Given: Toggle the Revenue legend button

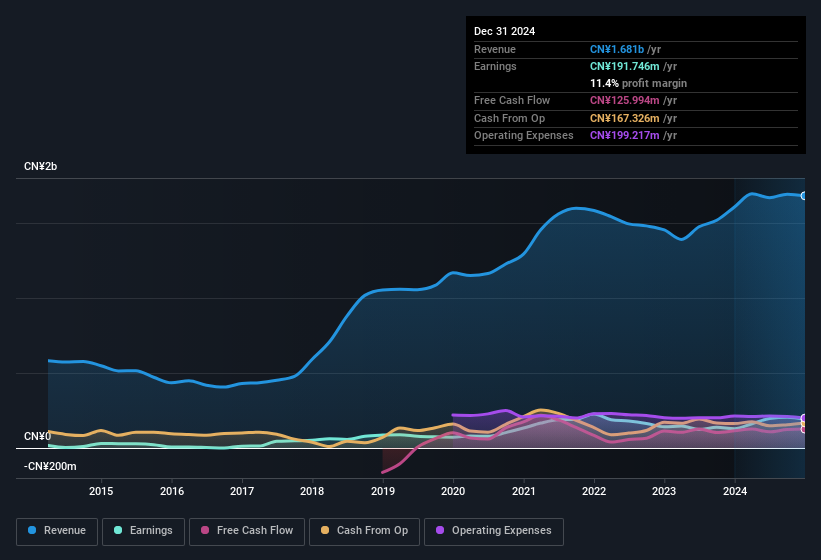Looking at the screenshot, I should coord(57,531).
